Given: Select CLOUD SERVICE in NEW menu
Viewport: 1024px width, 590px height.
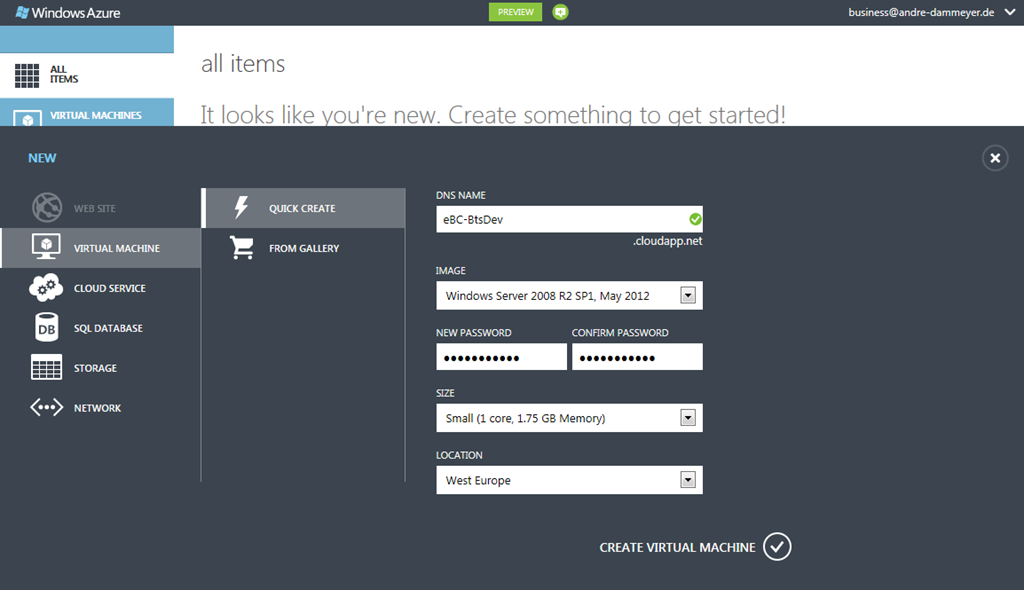Looking at the screenshot, I should point(110,288).
